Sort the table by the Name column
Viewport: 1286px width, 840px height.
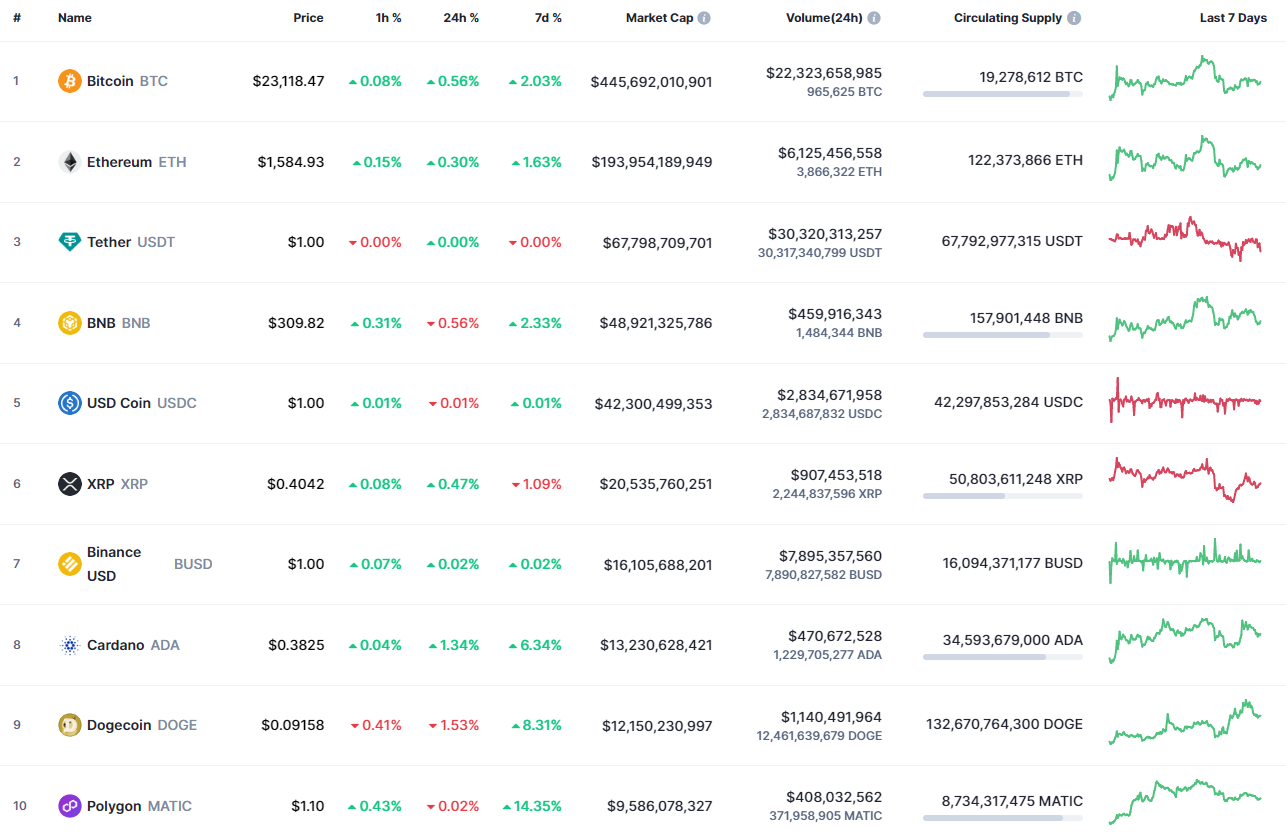74,17
